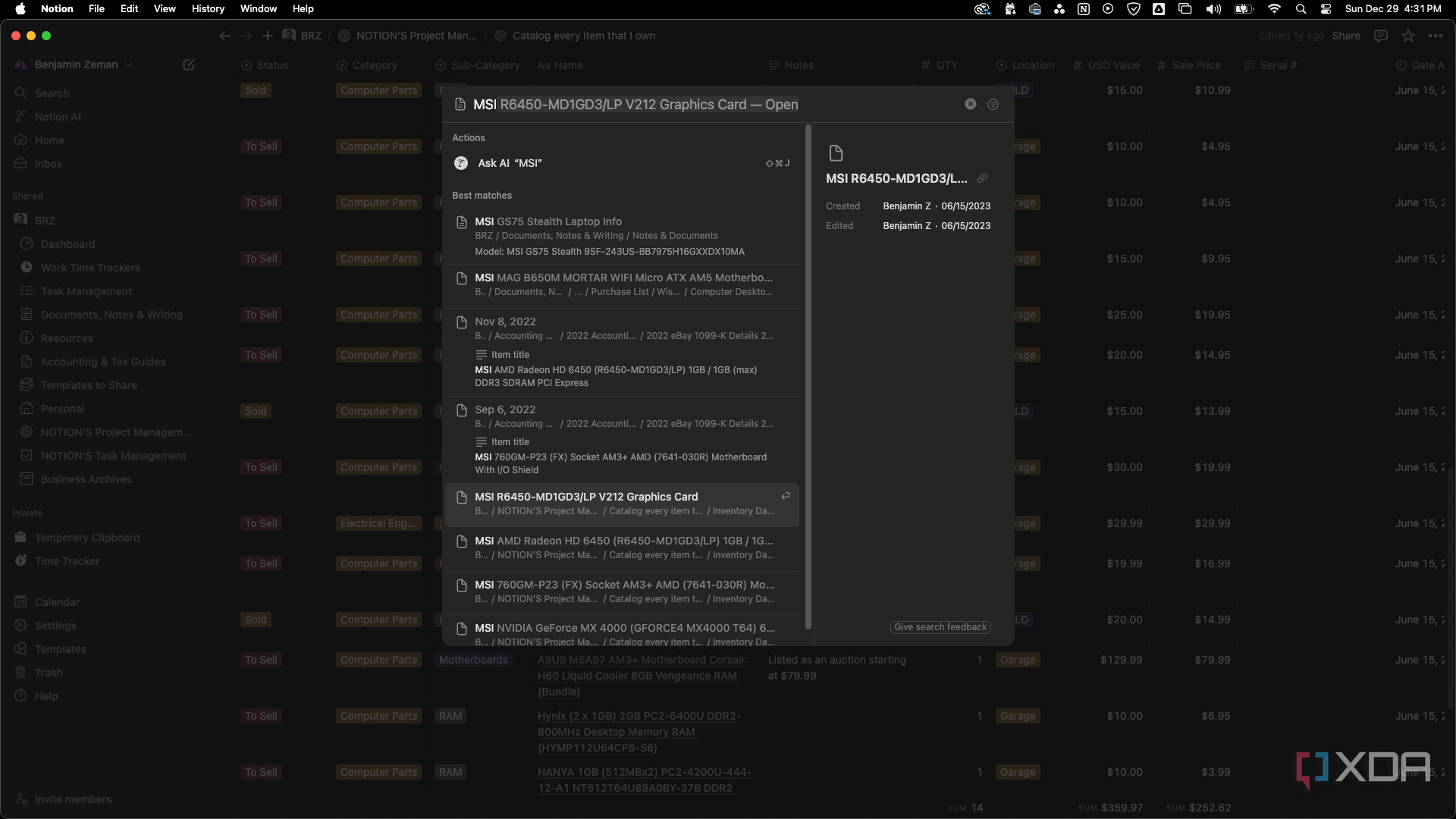Open ASUS M5A97 AM3+ Motherboard item
This screenshot has height=819, width=1456.
pos(641,676)
